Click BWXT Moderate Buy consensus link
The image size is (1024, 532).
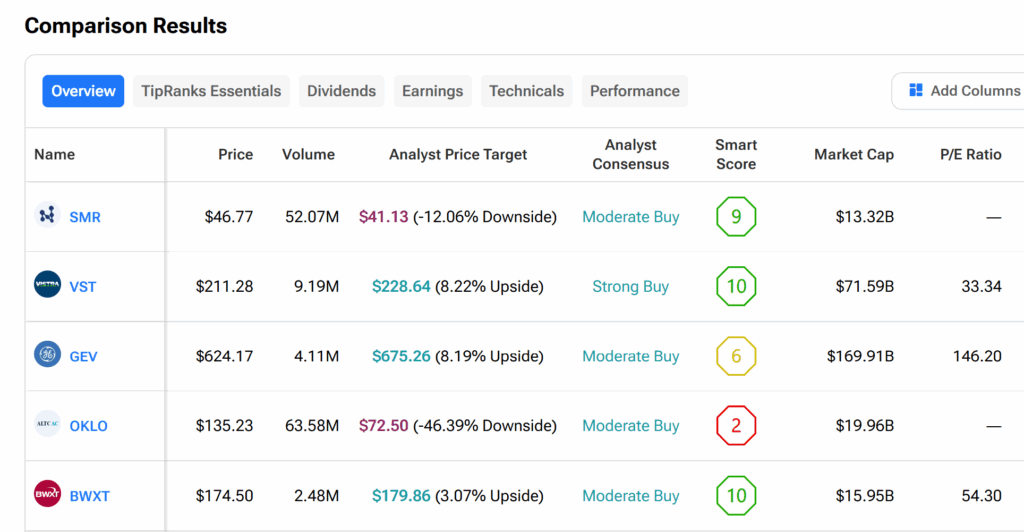[631, 496]
